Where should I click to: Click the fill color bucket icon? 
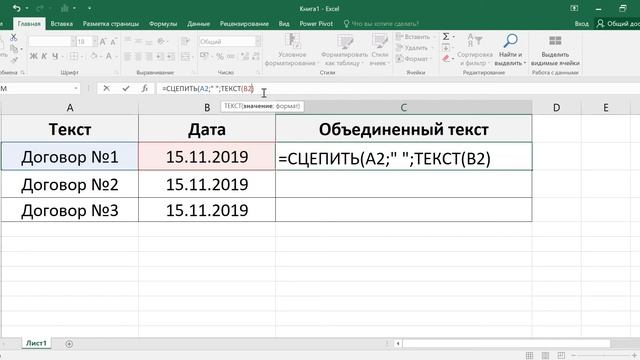(94, 56)
